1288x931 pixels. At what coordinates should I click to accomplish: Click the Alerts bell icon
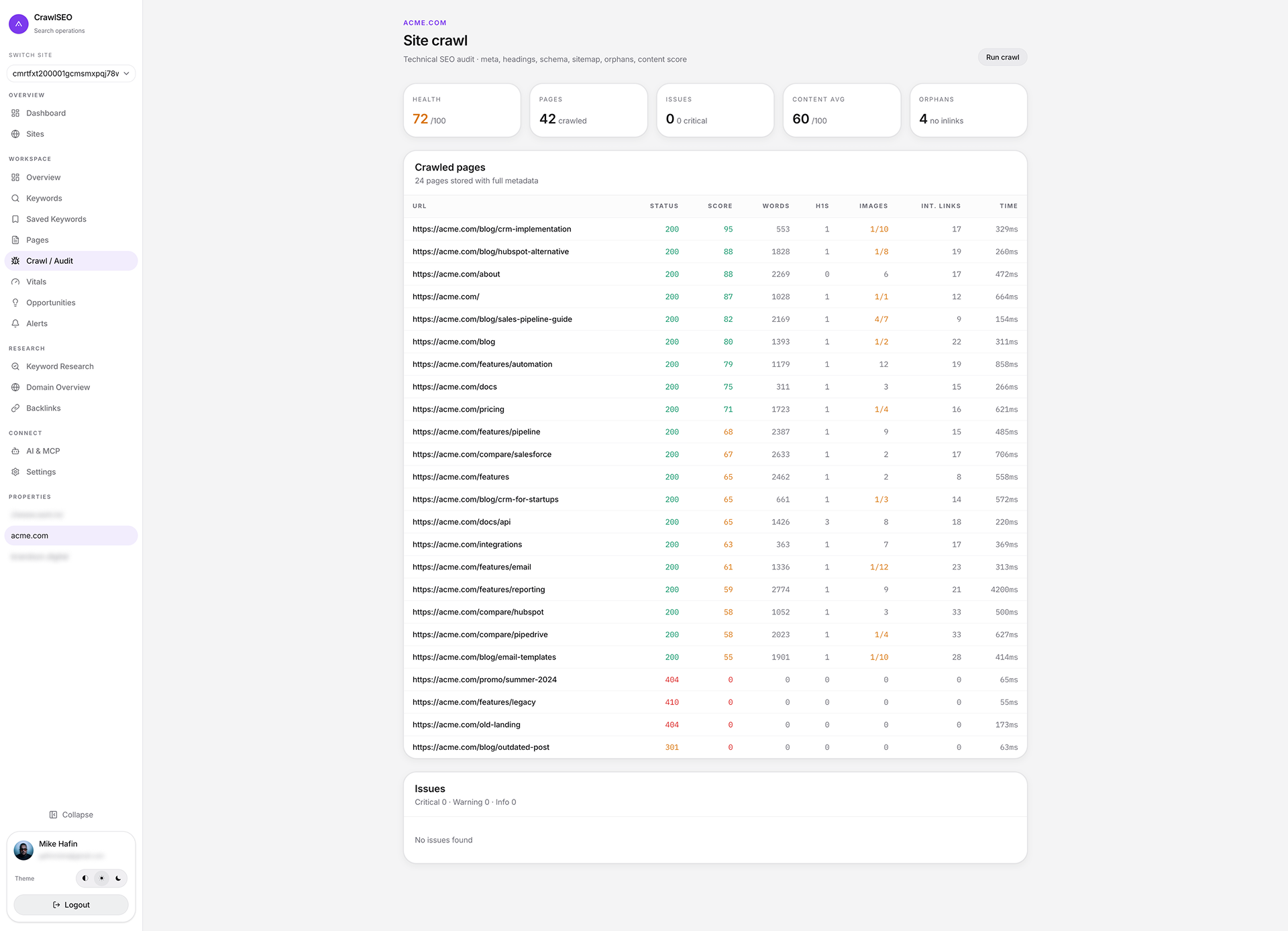coord(15,323)
